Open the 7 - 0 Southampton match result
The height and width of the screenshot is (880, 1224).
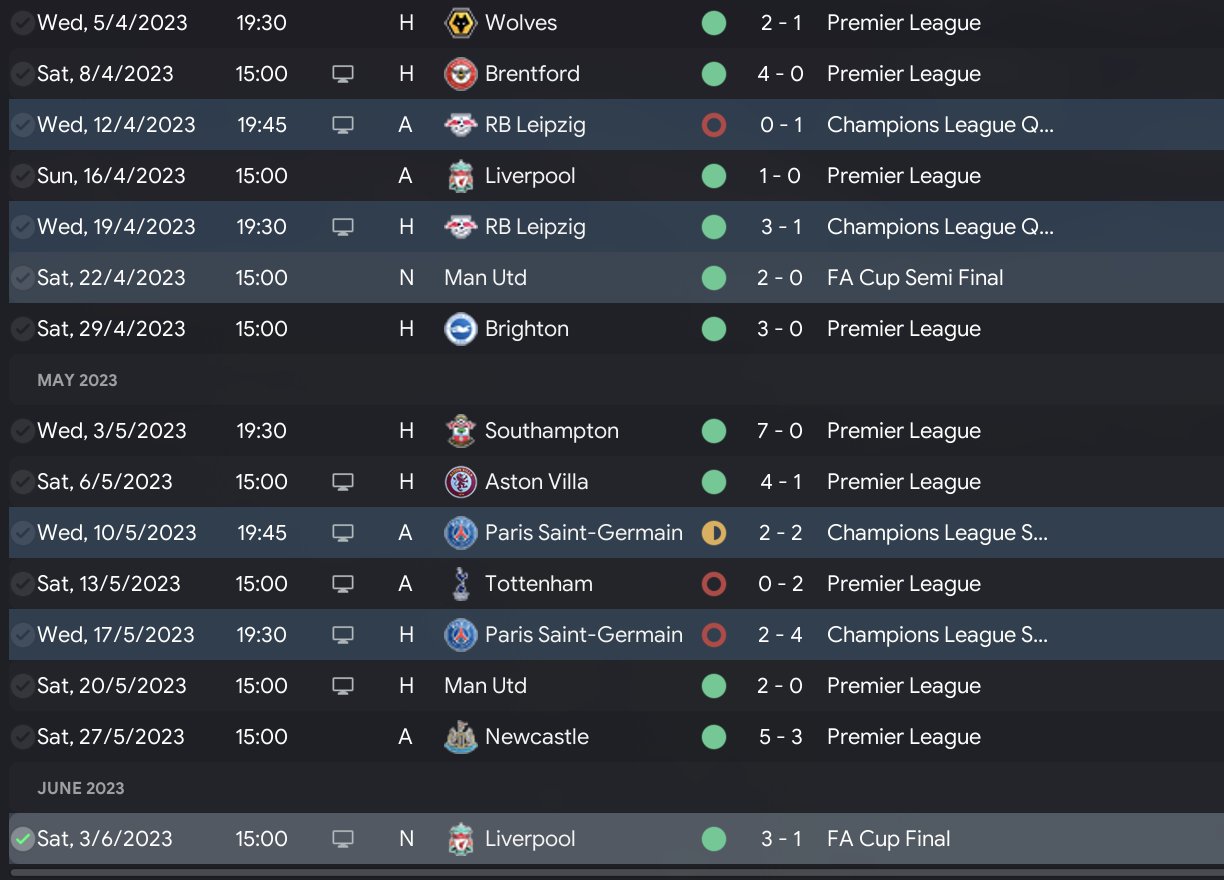point(781,431)
